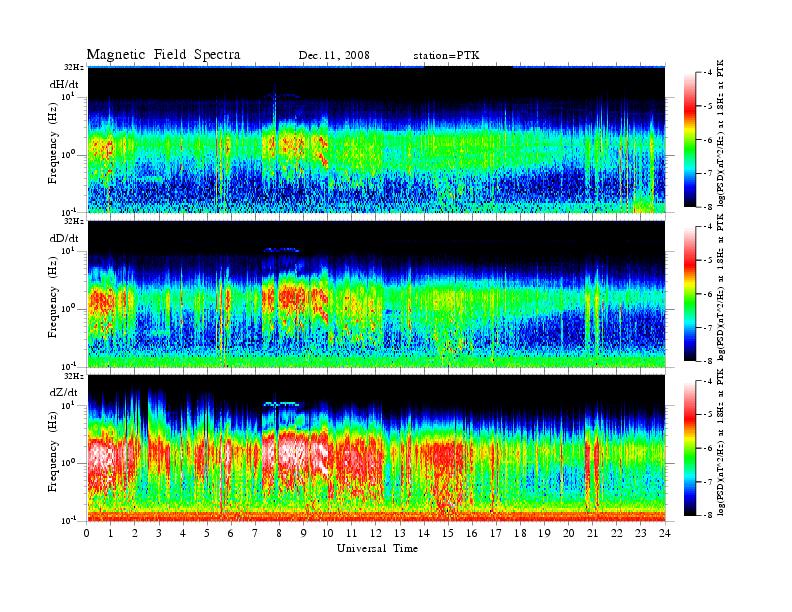Click the hour 1 tick label
Image resolution: width=792 pixels, height=612 pixels.
pyautogui.click(x=111, y=533)
